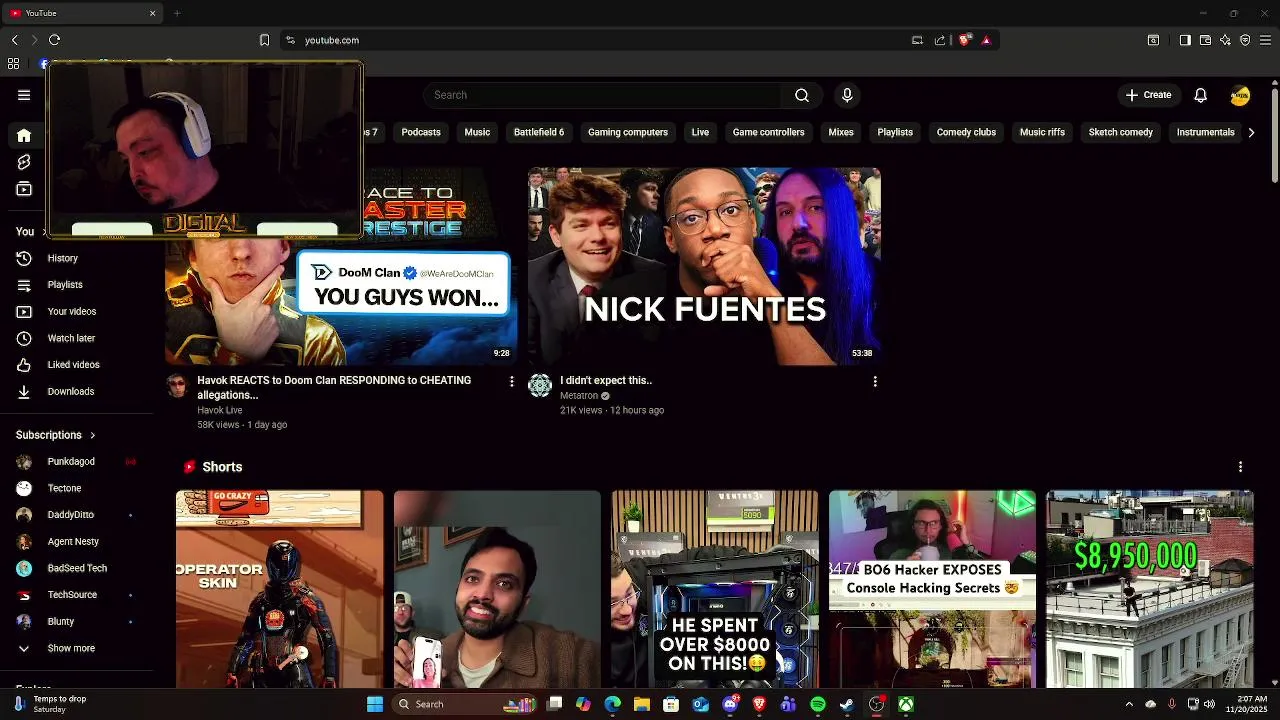The height and width of the screenshot is (720, 1280).
Task: Open the YouTube hamburger guide menu
Action: coord(24,95)
